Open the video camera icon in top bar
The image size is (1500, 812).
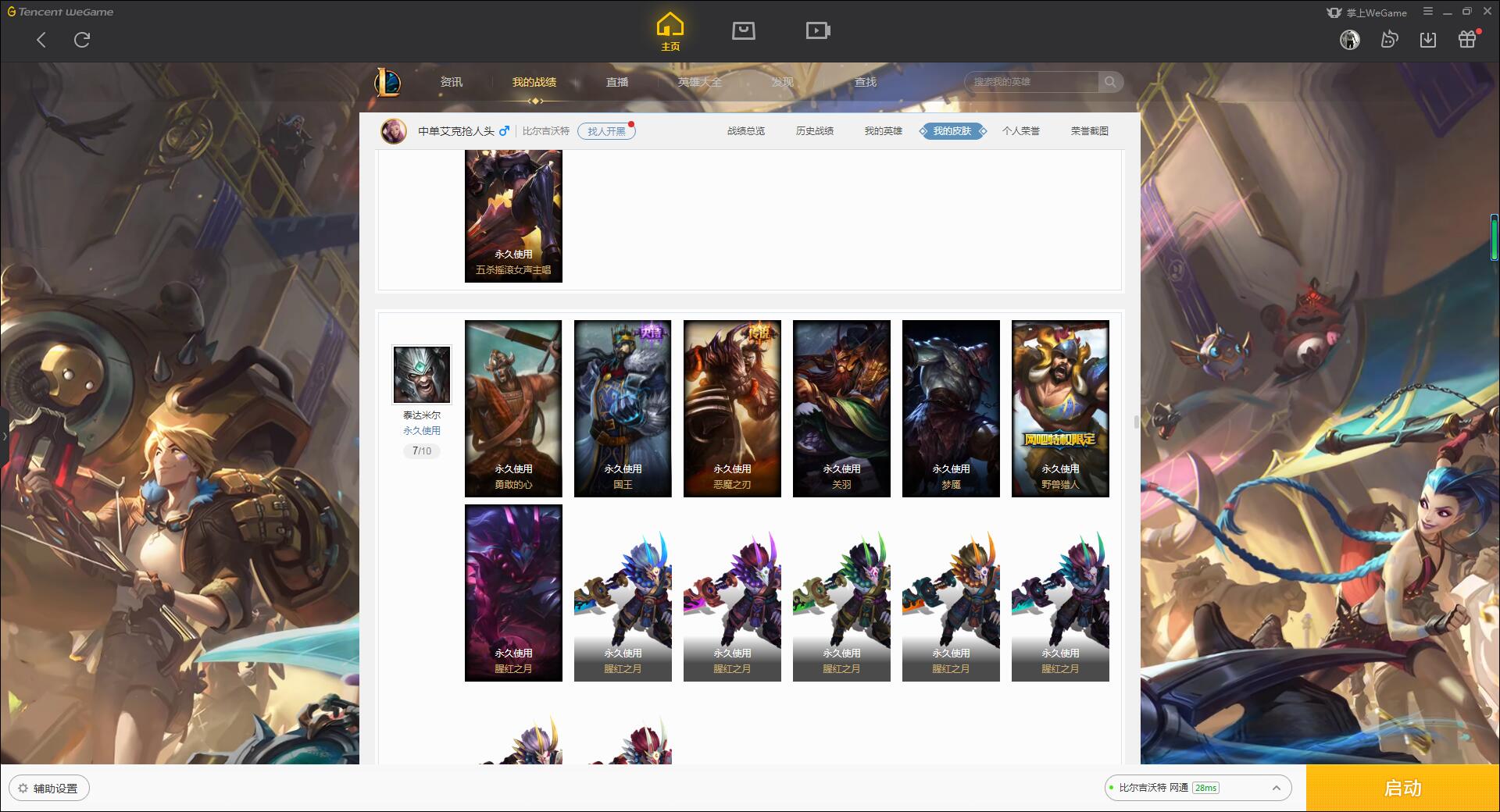pyautogui.click(x=818, y=30)
